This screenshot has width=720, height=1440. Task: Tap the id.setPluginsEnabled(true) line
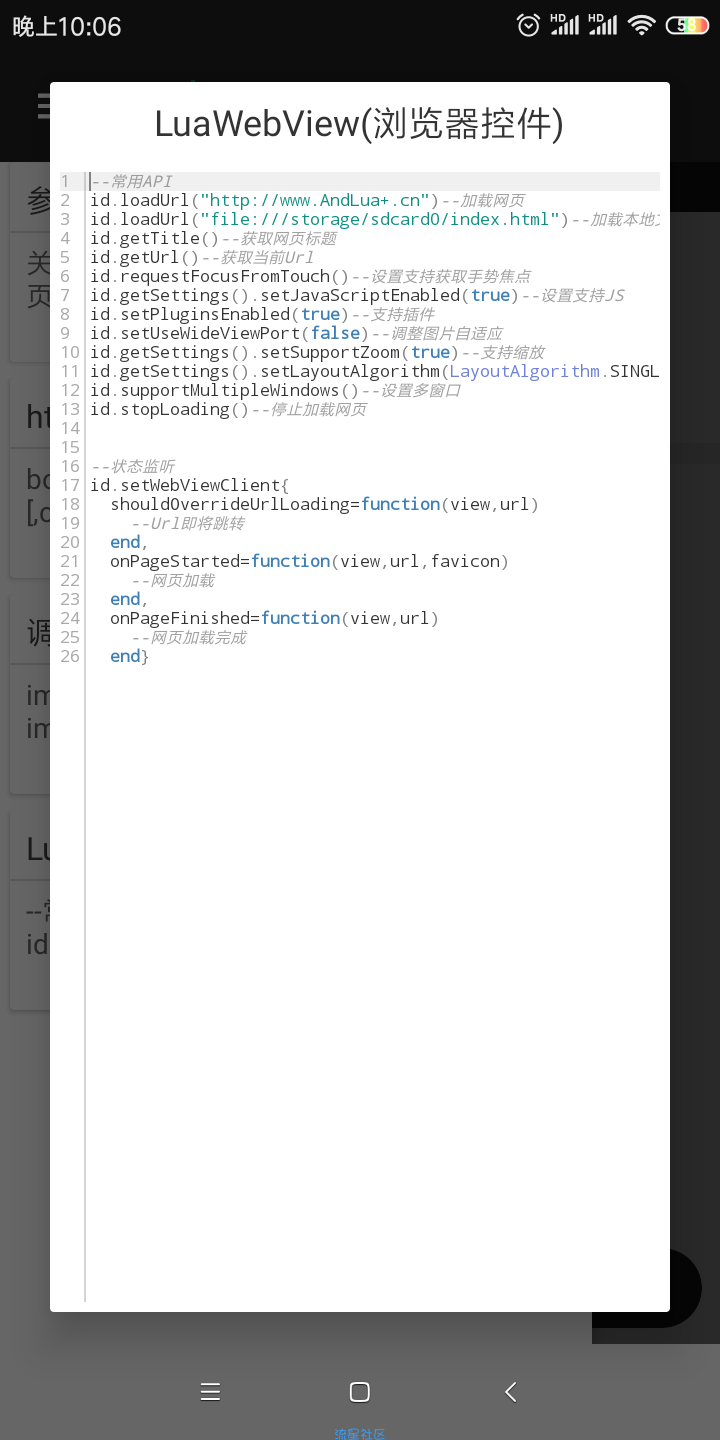point(263,314)
